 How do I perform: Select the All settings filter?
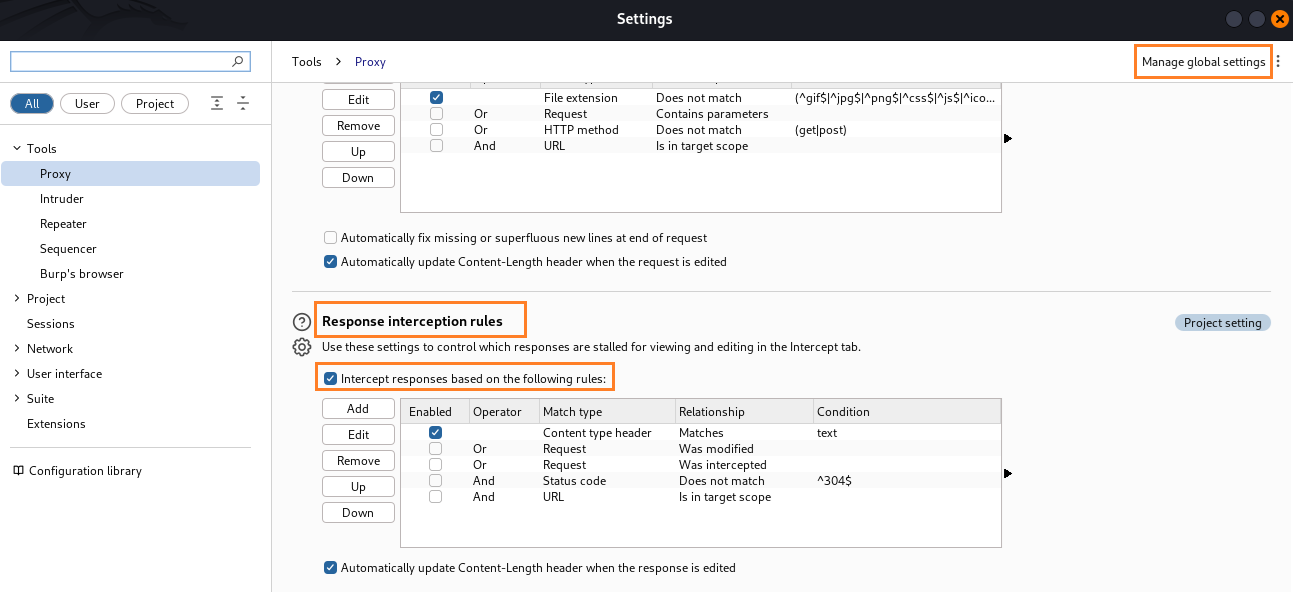point(32,103)
